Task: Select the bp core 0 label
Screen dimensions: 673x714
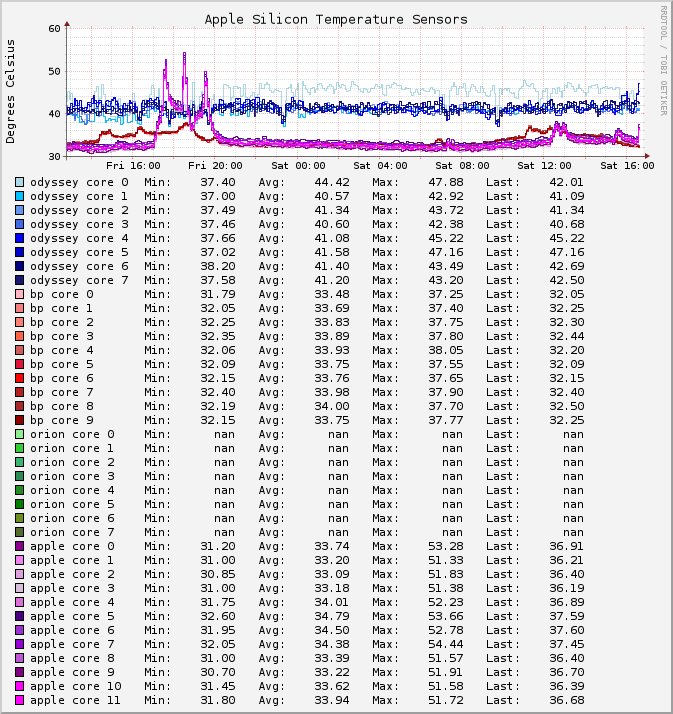Action: [61, 295]
